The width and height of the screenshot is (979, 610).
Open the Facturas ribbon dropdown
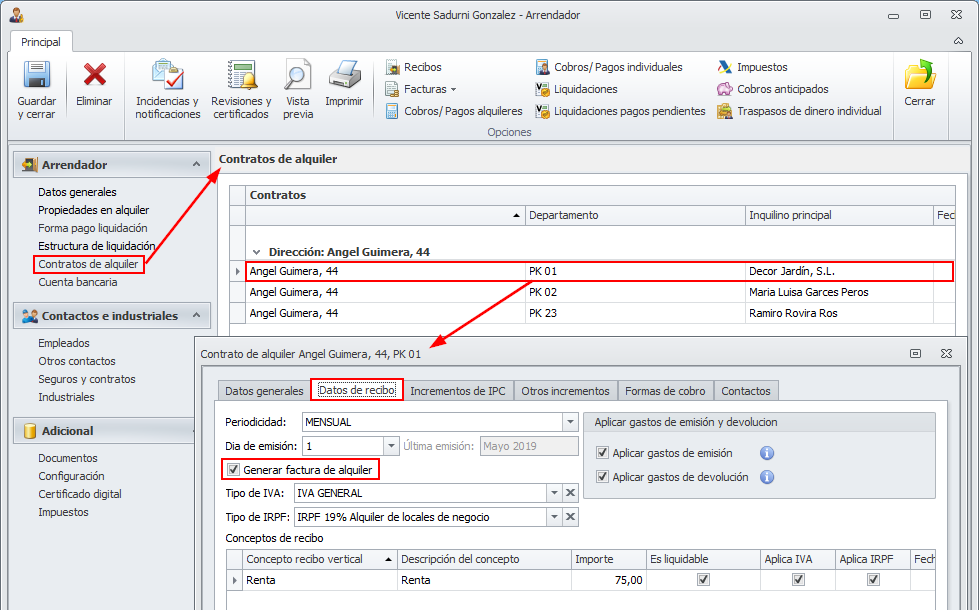[x=421, y=89]
